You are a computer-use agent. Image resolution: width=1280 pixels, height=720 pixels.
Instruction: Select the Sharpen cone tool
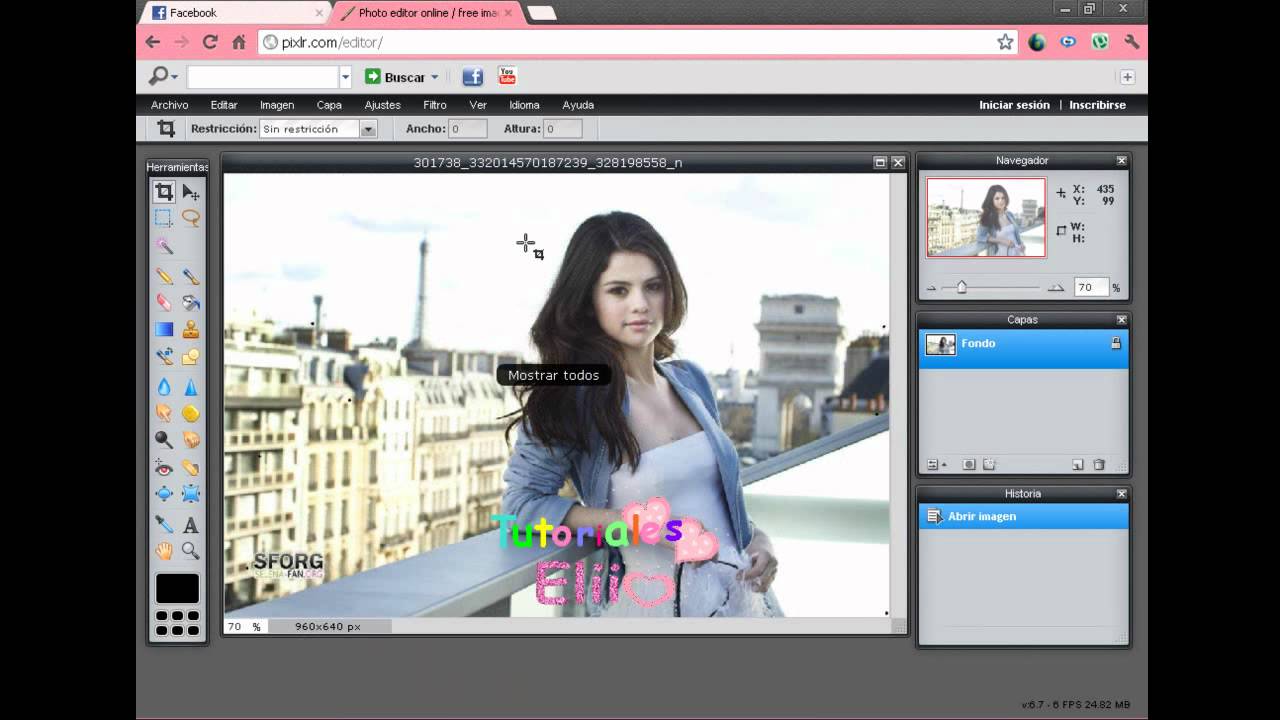coord(190,387)
